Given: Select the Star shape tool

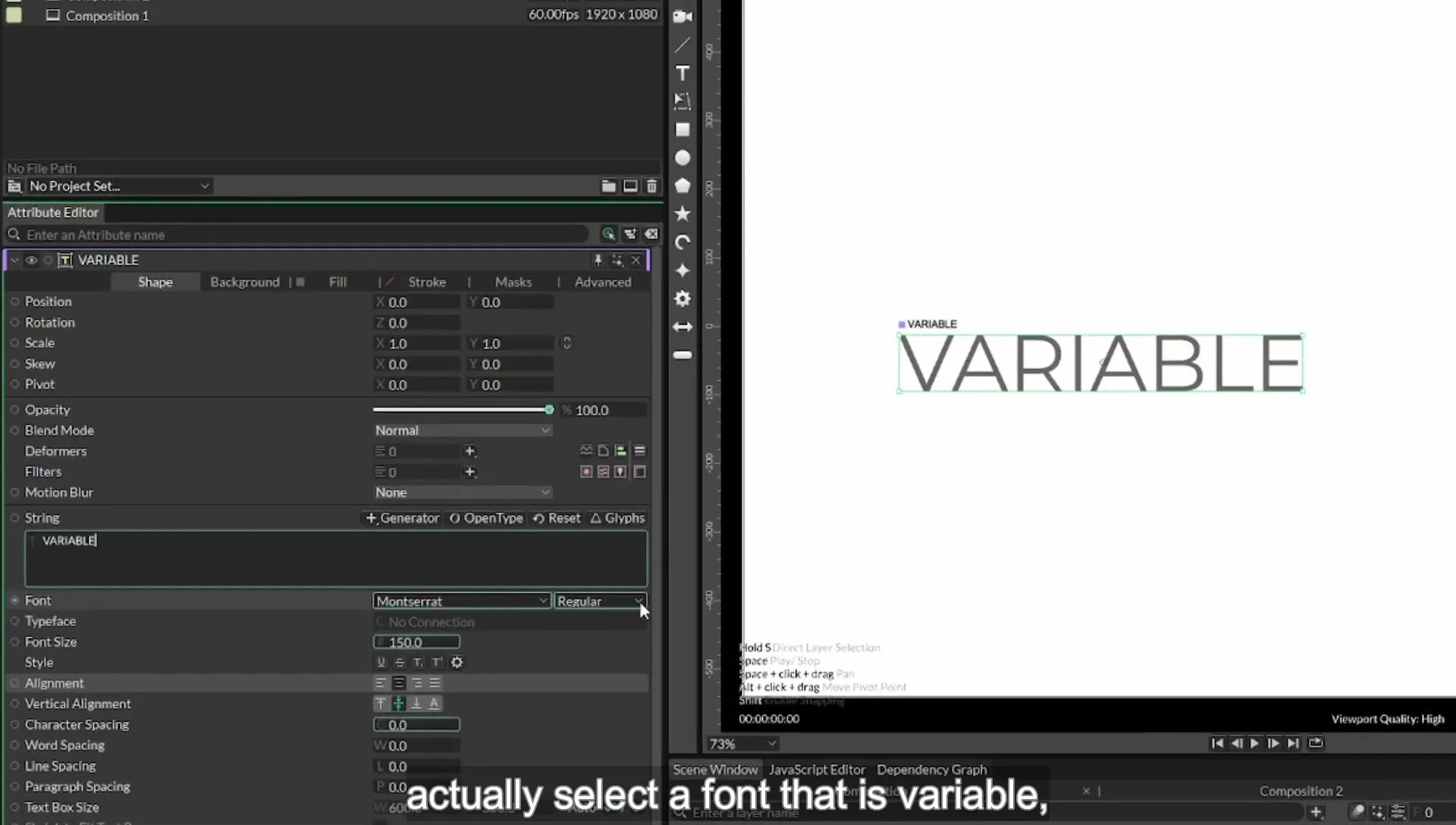Looking at the screenshot, I should click(x=682, y=214).
